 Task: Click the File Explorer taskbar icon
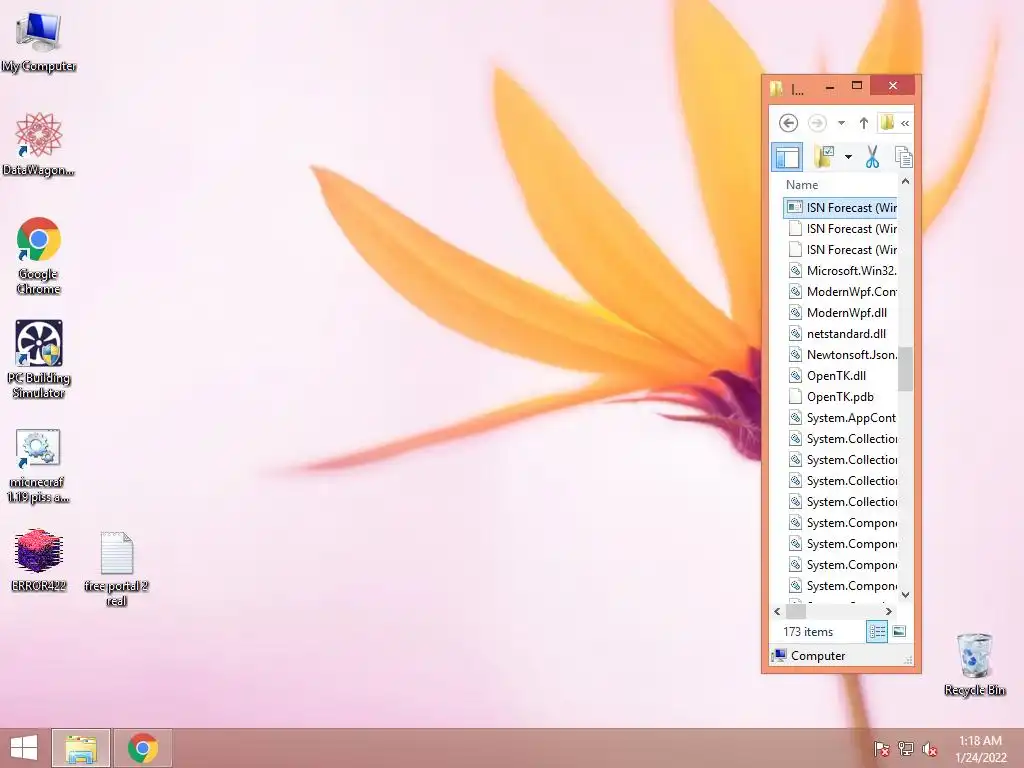pos(81,748)
